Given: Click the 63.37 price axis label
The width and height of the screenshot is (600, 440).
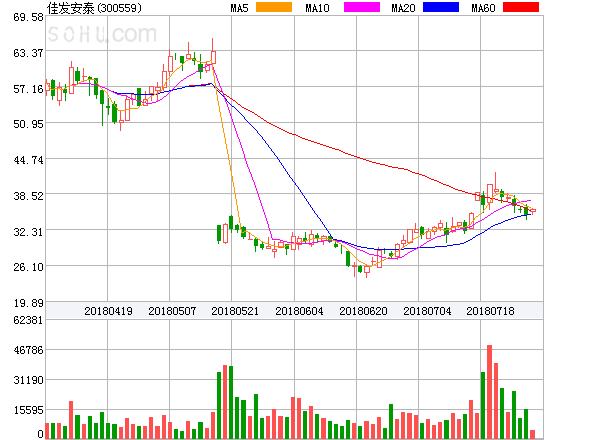Looking at the screenshot, I should pyautogui.click(x=28, y=53).
